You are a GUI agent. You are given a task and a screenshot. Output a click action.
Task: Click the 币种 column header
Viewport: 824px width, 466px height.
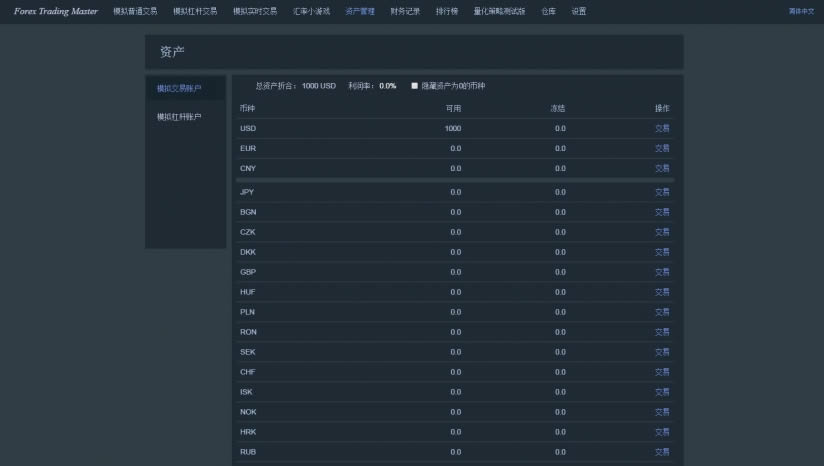pos(248,108)
